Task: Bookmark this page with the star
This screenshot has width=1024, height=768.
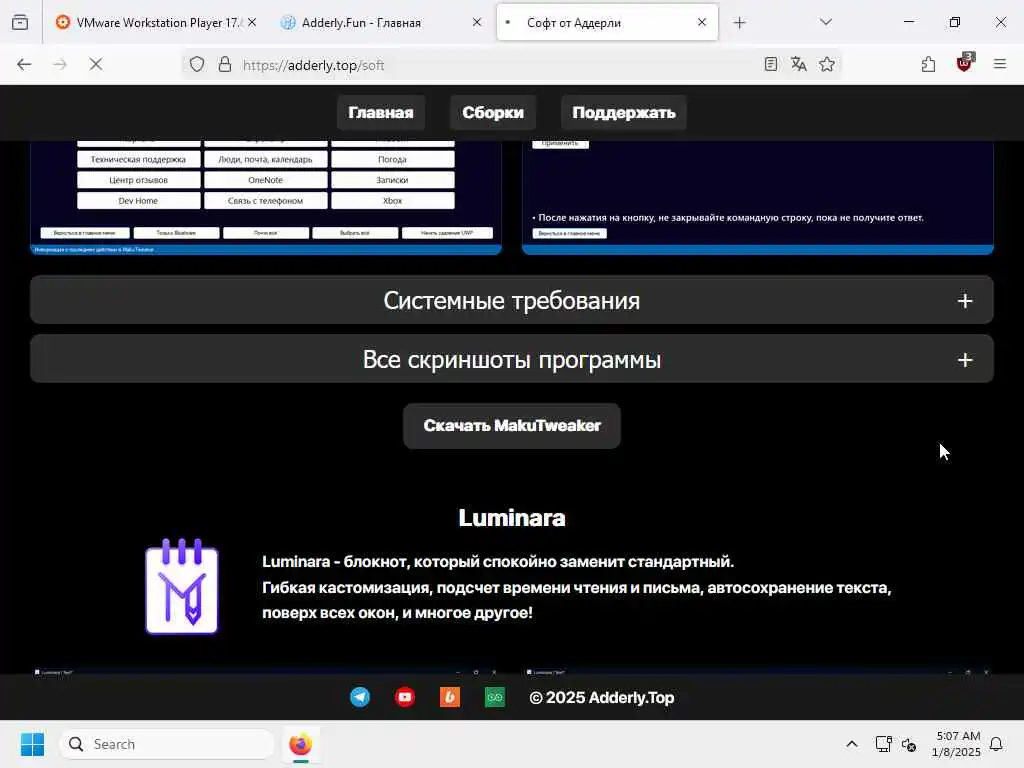Action: click(827, 65)
